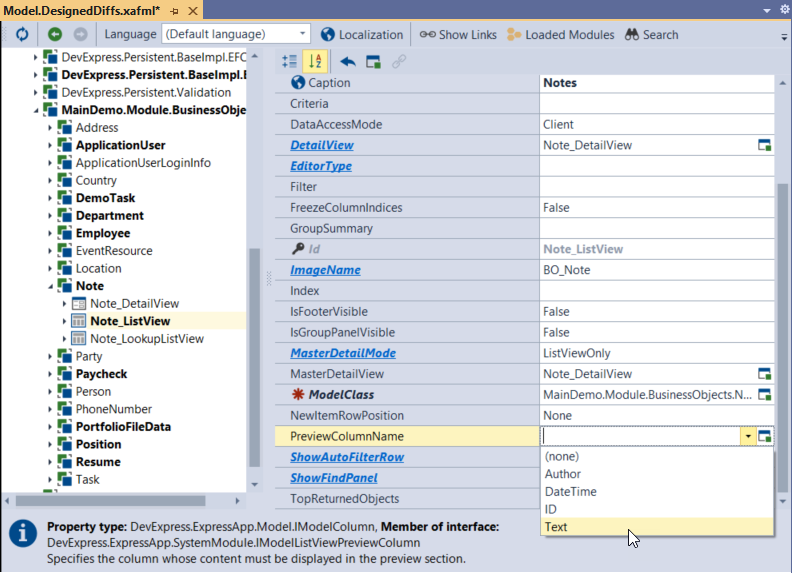The image size is (792, 573).
Task: Select Note_ListView in the tree
Action: pyautogui.click(x=130, y=321)
